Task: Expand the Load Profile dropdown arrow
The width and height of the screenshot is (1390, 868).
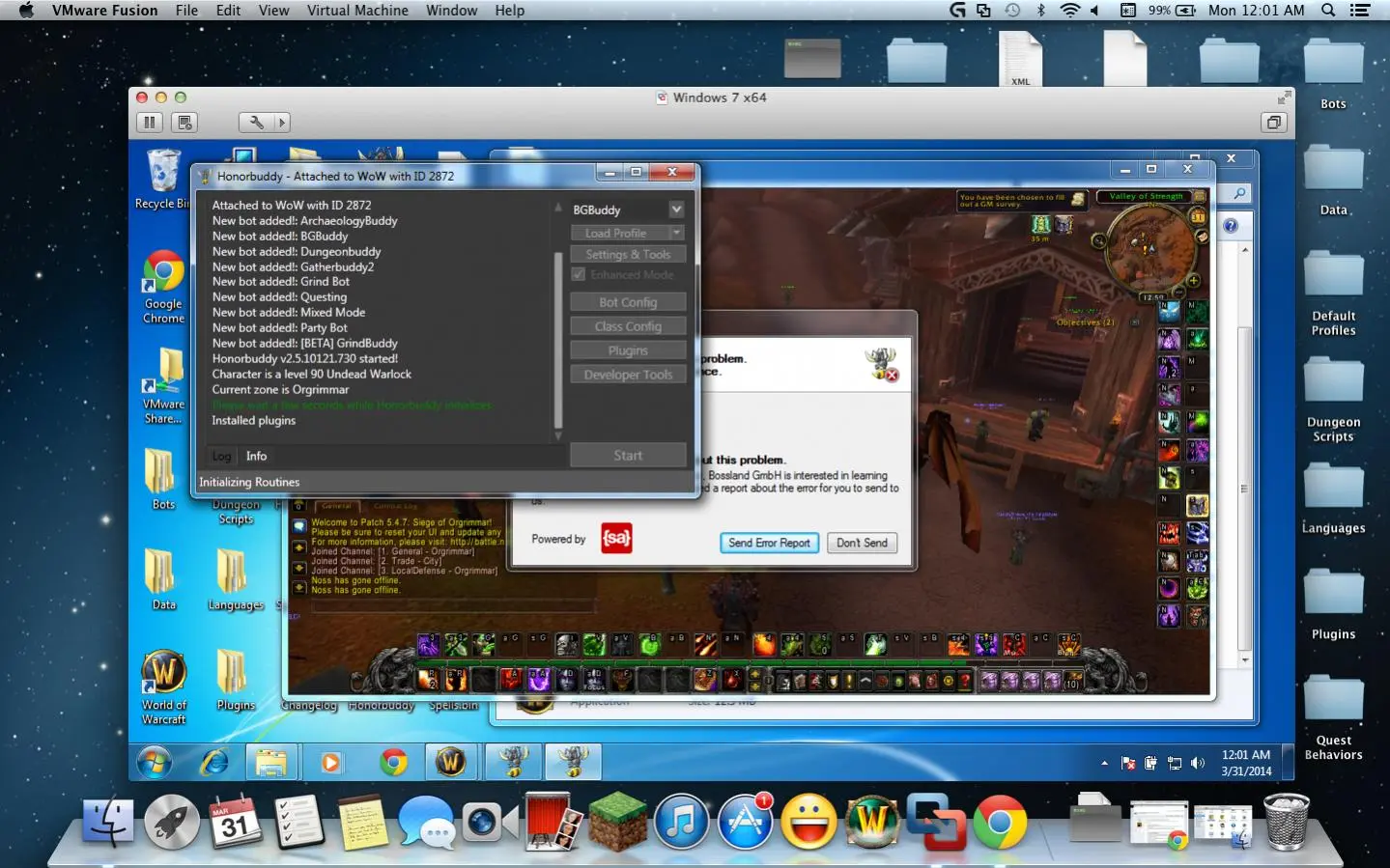Action: (677, 233)
